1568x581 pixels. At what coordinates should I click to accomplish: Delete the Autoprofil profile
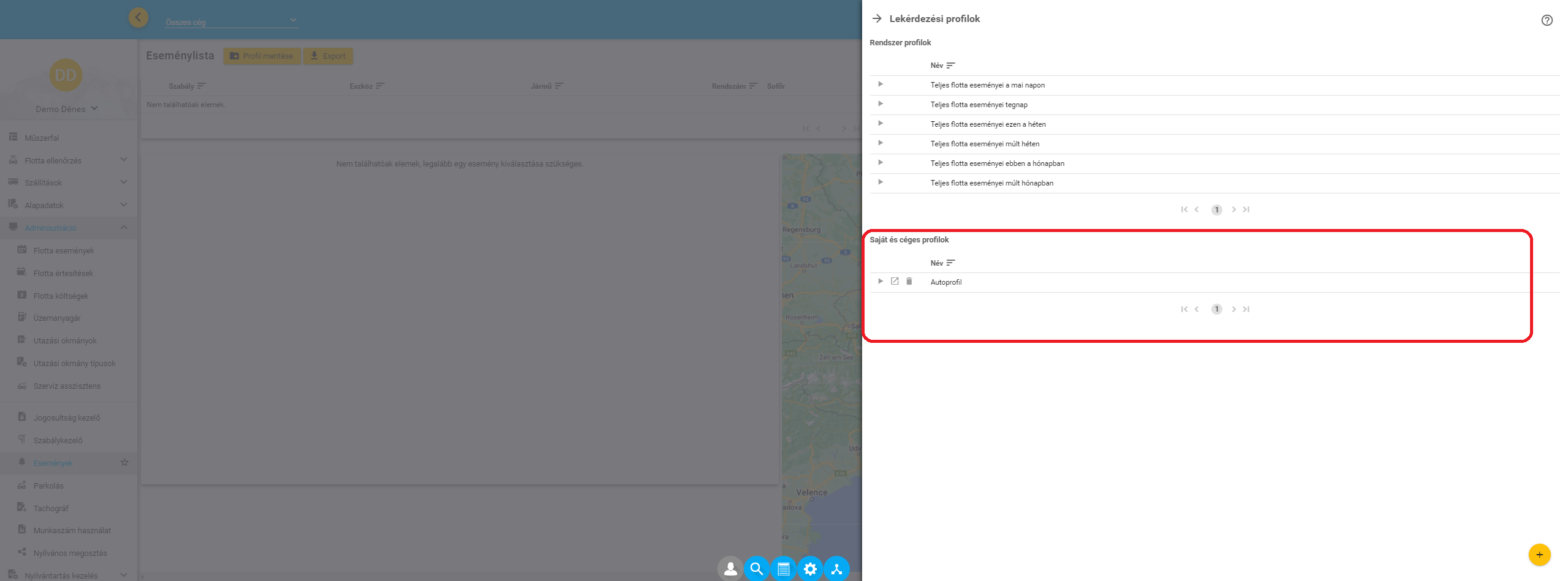coord(909,281)
